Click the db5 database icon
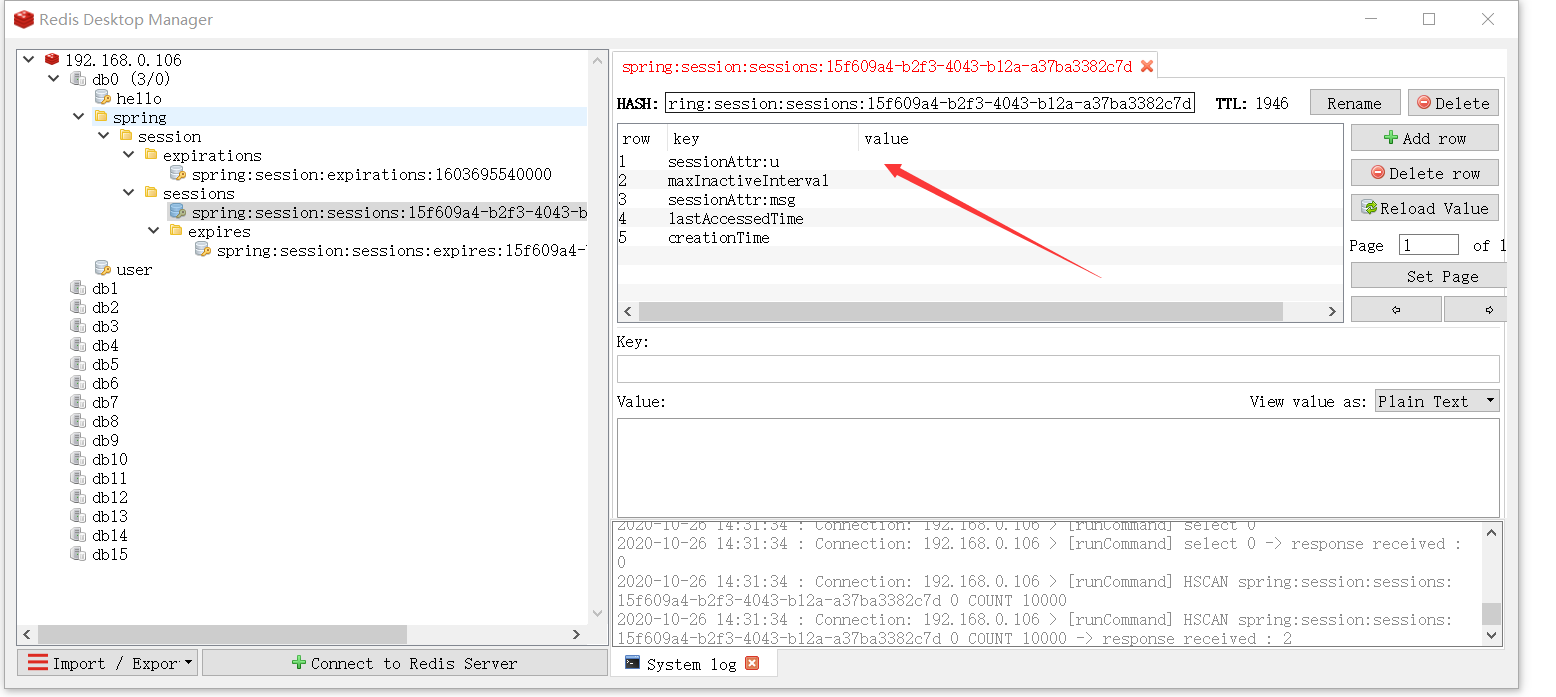Screen dimensions: 1556x697 coord(78,364)
